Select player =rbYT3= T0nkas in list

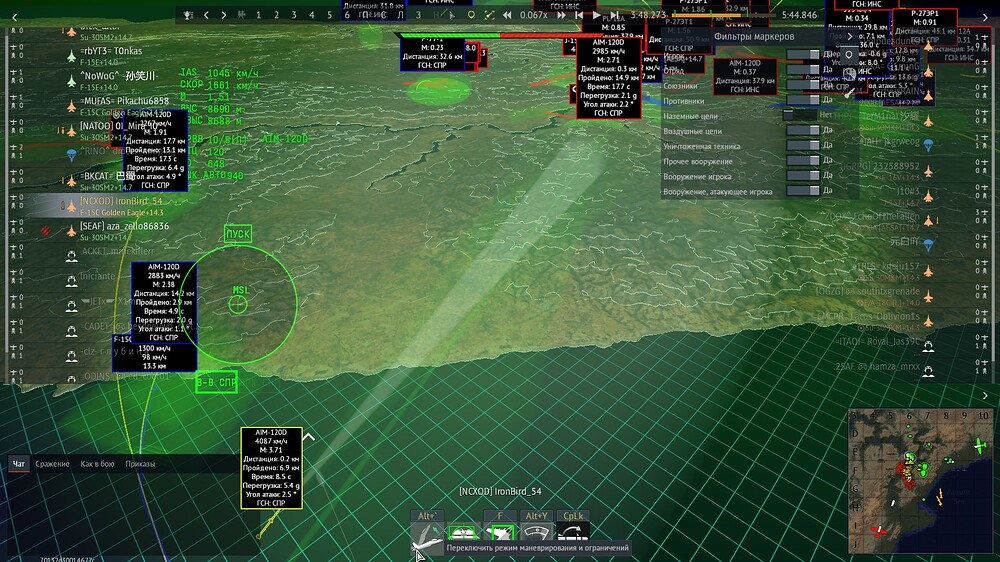point(111,50)
